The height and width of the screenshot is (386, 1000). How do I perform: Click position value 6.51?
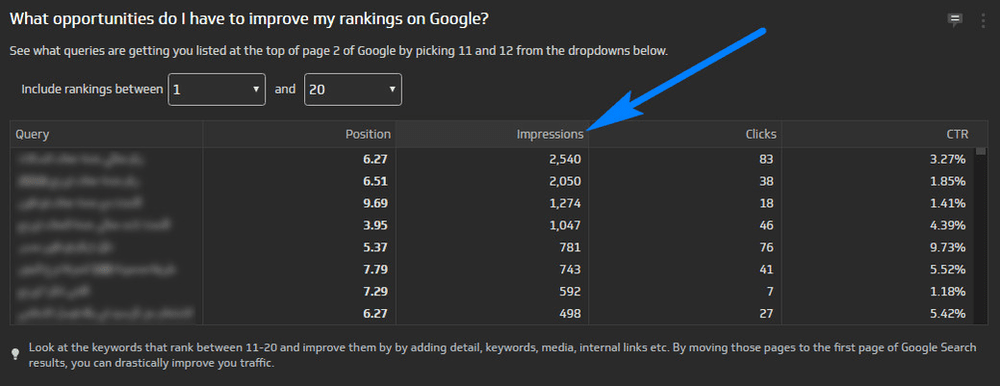coord(375,181)
